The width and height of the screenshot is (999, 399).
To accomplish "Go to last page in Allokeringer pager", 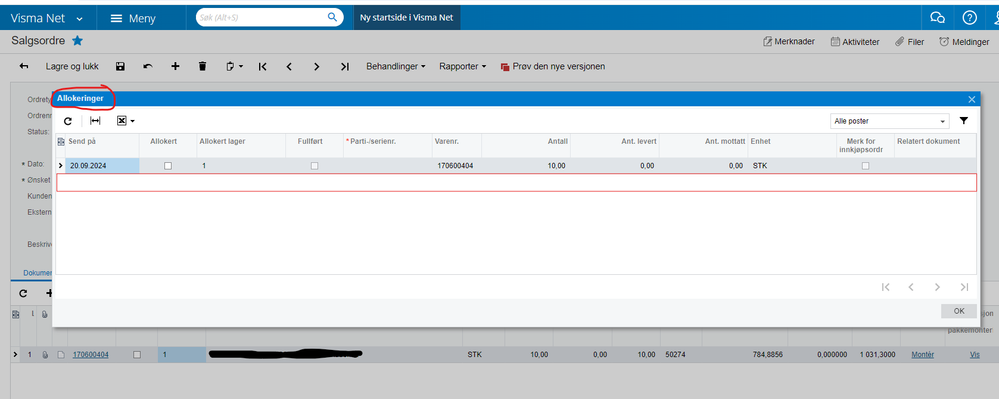I will click(964, 287).
